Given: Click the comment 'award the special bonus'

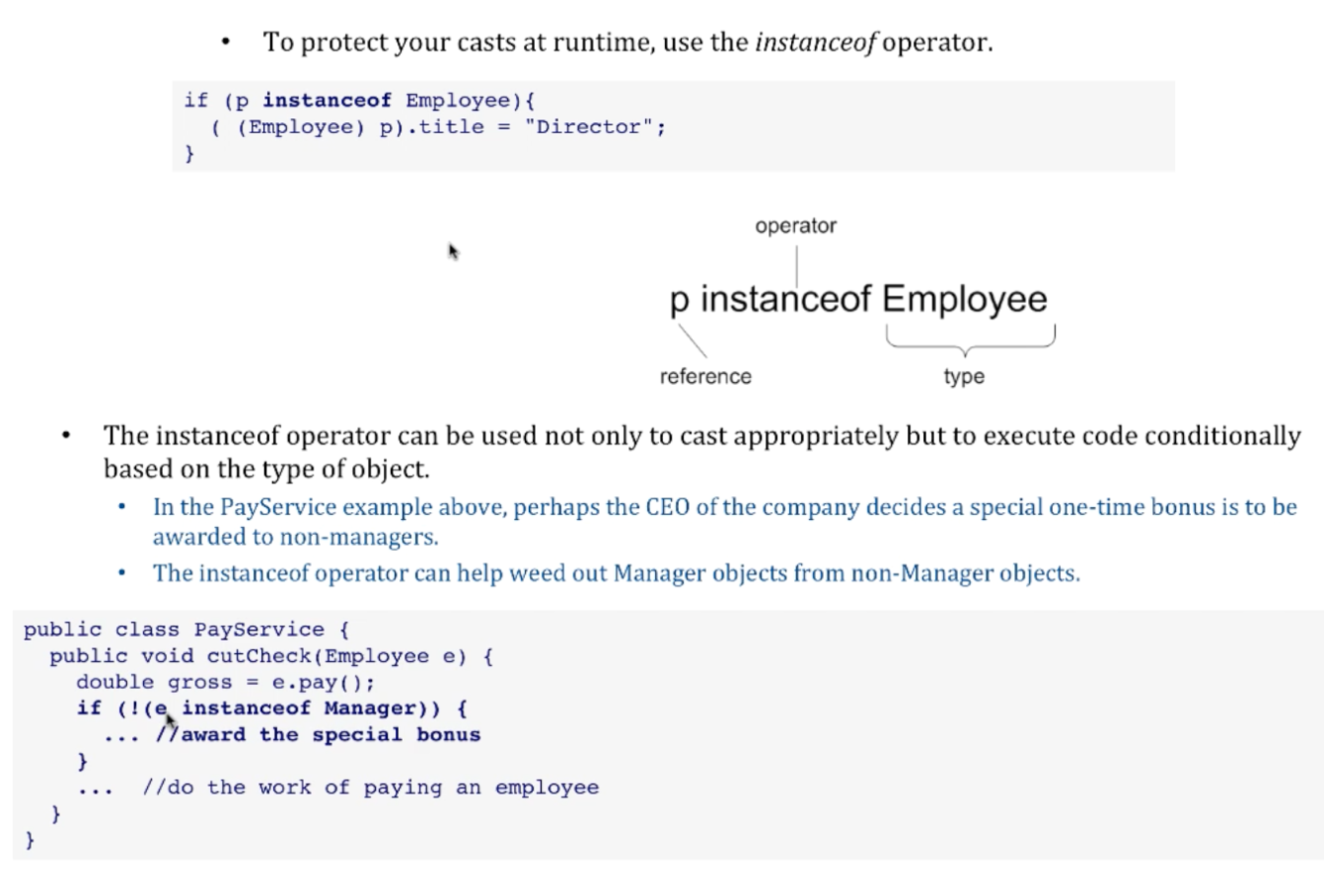Looking at the screenshot, I should point(318,735).
